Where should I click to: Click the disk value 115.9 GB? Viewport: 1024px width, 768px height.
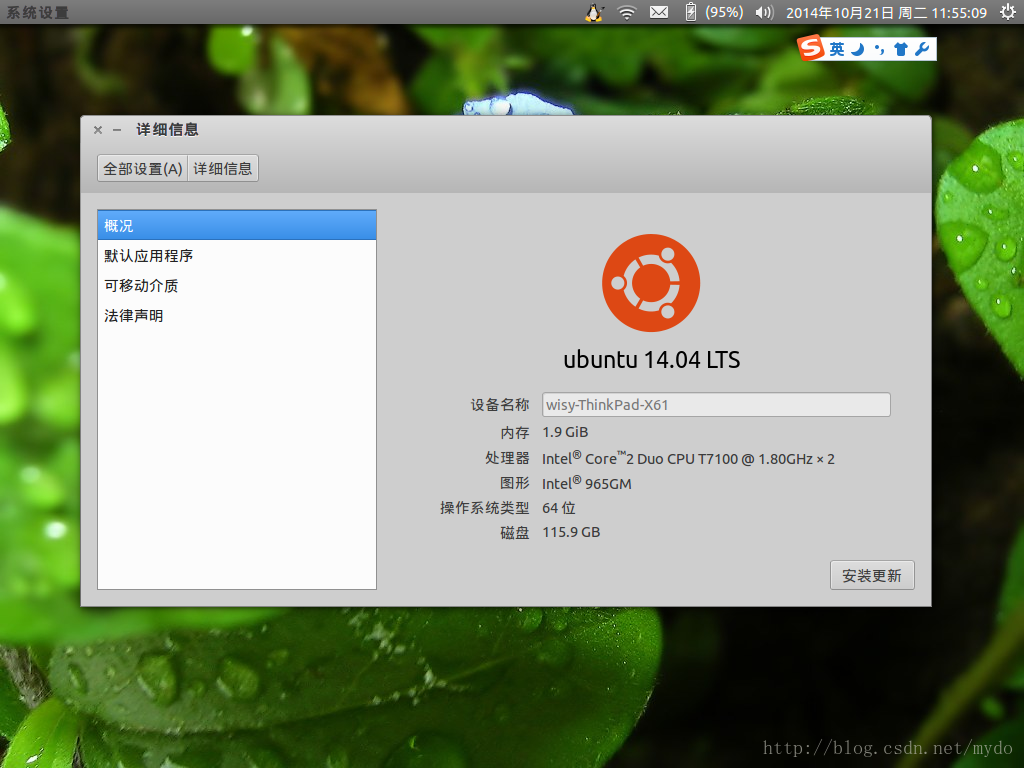click(x=571, y=532)
